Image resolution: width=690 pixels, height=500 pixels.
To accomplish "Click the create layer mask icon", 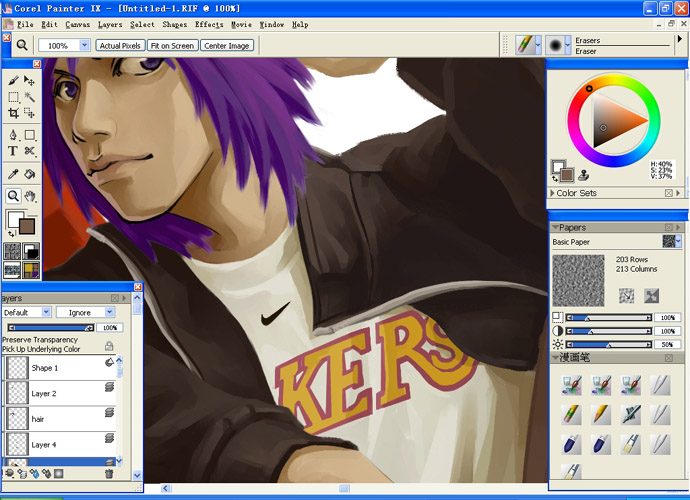I will 59,474.
